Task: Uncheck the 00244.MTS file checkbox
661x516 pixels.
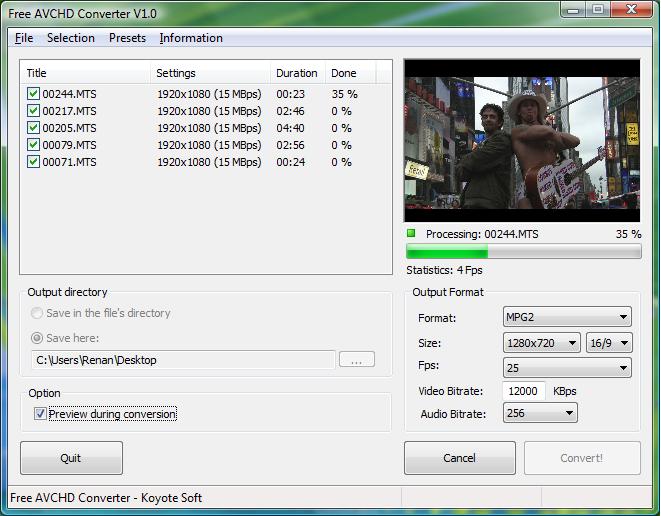Action: click(x=33, y=94)
